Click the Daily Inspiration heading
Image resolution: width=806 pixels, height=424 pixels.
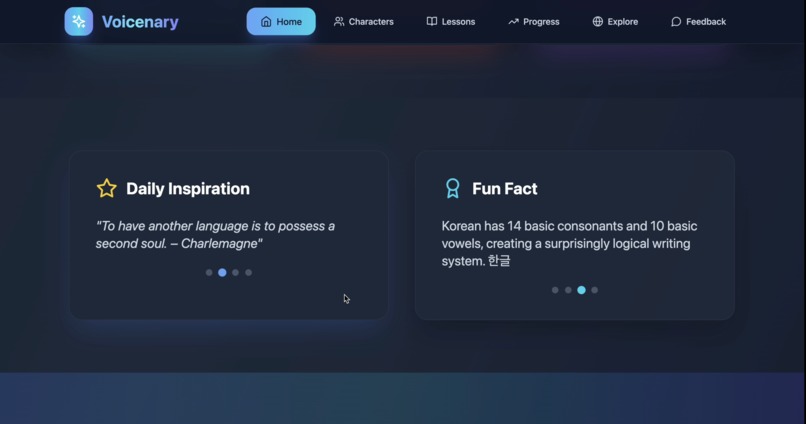(x=188, y=189)
